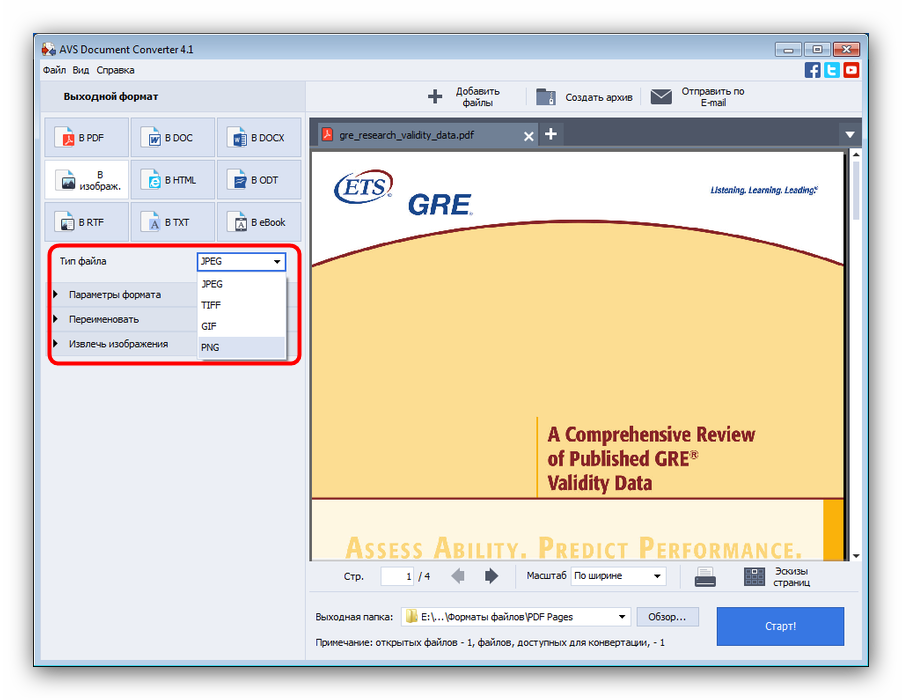Close the gre_research_validity_data.pdf tab
This screenshot has width=902, height=700.
pyautogui.click(x=529, y=134)
